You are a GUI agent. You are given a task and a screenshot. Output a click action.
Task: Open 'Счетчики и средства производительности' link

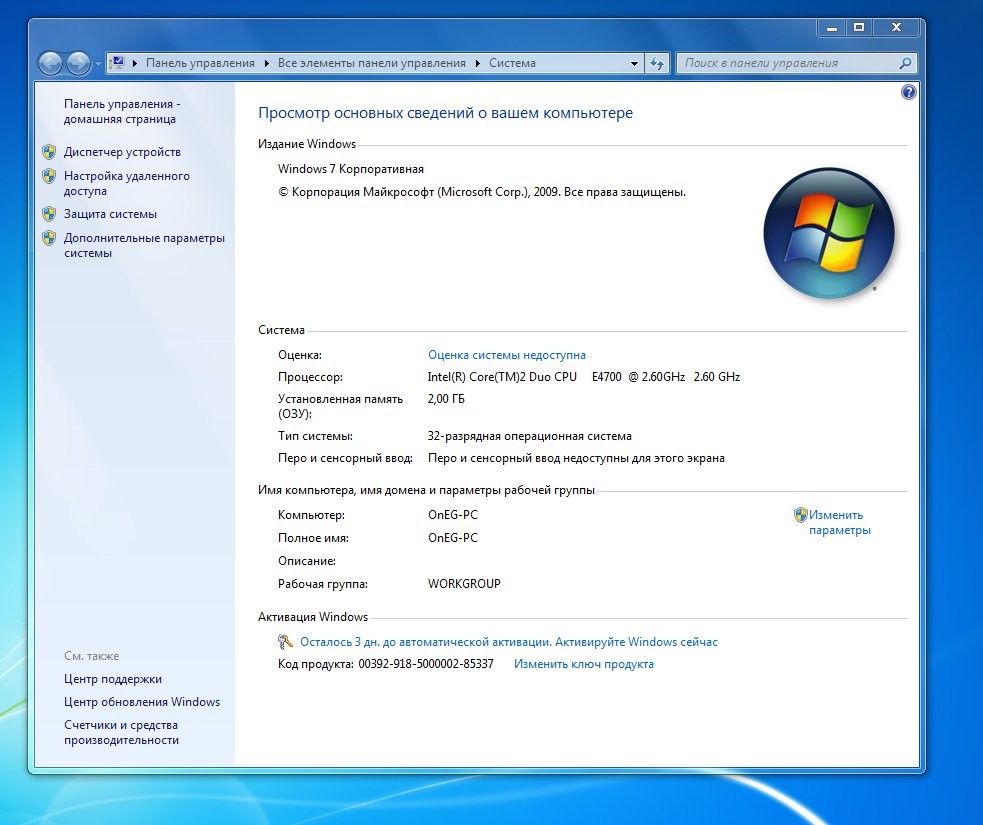tap(121, 732)
